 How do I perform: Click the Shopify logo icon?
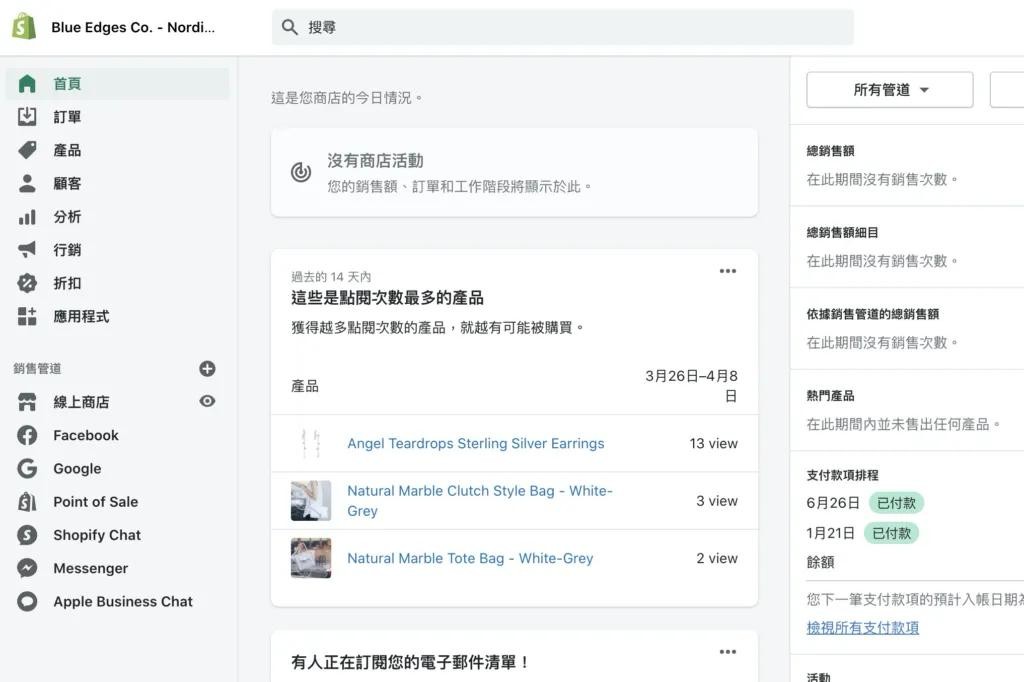point(24,26)
